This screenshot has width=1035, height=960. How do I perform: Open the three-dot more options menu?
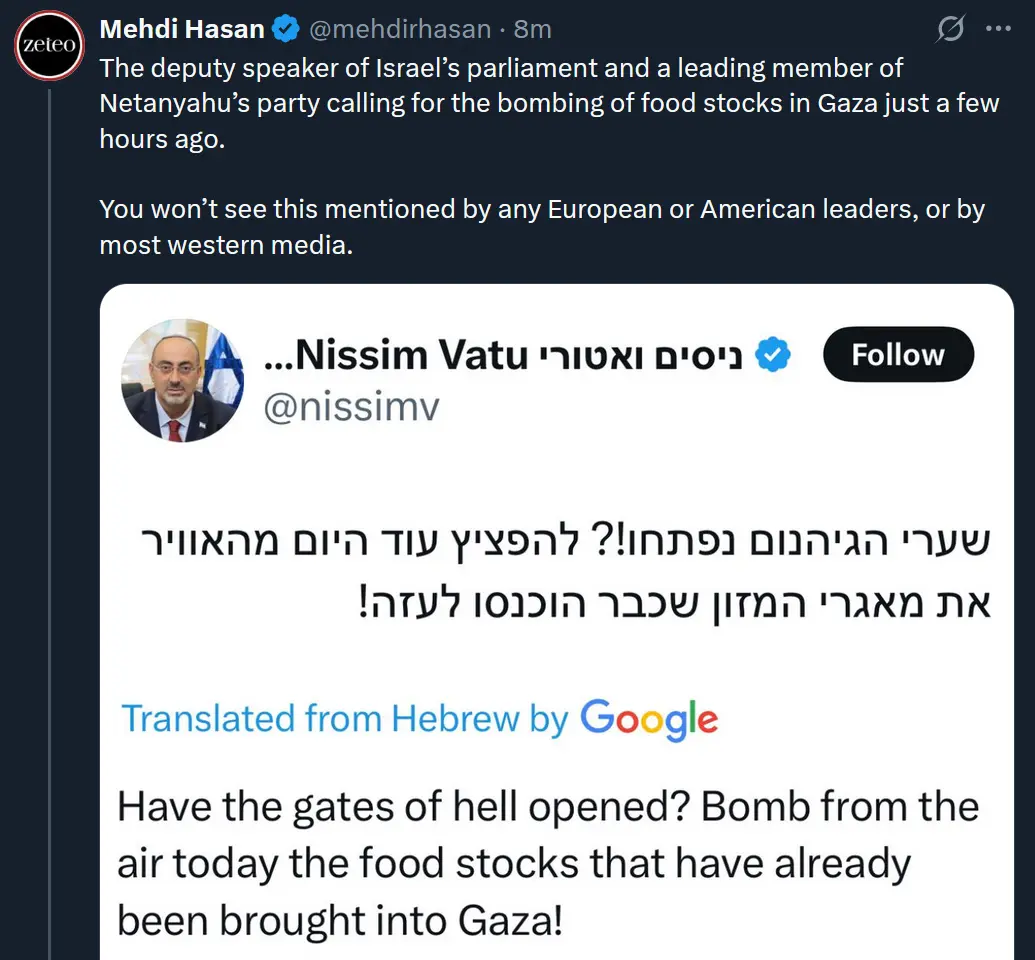click(998, 30)
